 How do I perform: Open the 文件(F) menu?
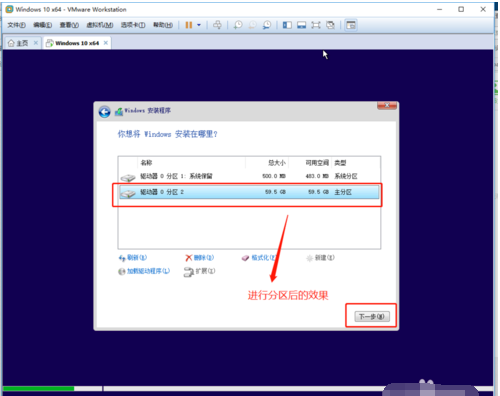tap(16, 25)
